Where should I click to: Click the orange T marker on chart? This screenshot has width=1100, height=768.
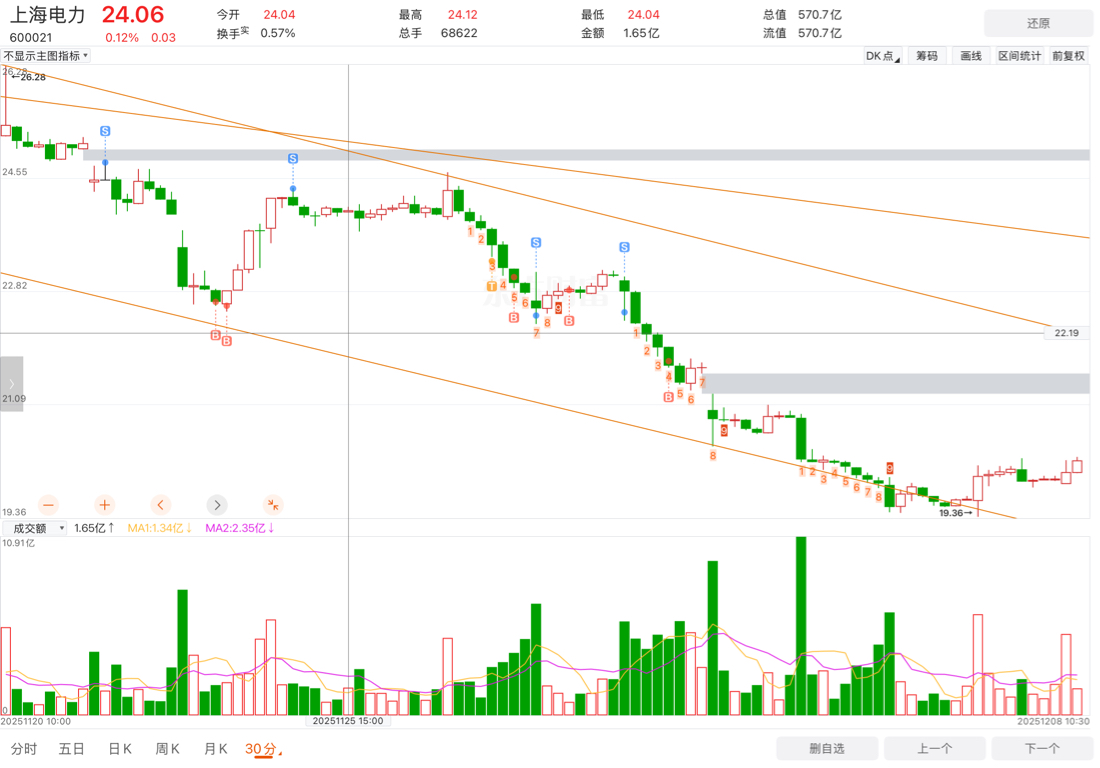492,286
